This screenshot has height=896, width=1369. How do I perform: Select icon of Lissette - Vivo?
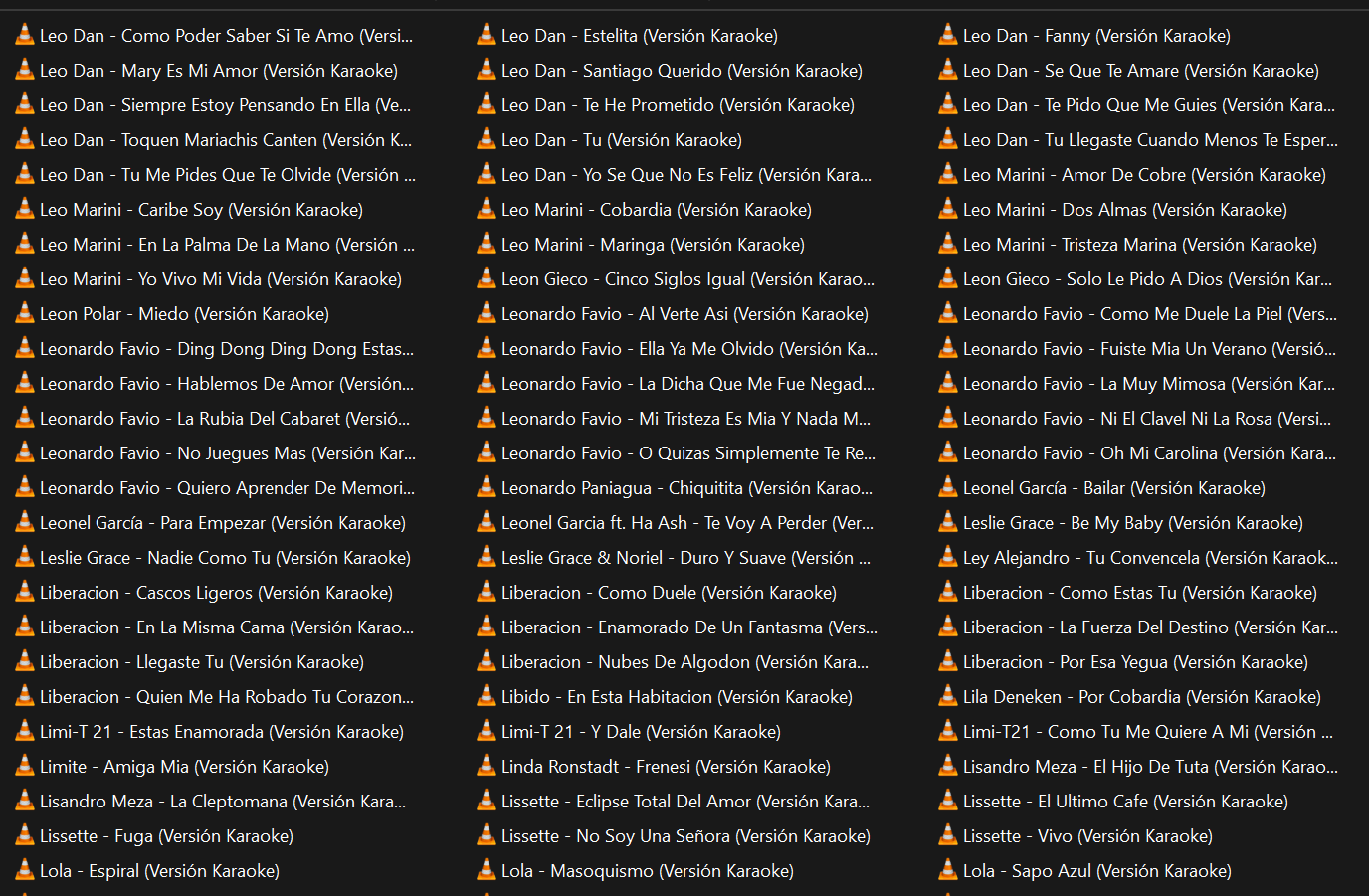point(948,835)
